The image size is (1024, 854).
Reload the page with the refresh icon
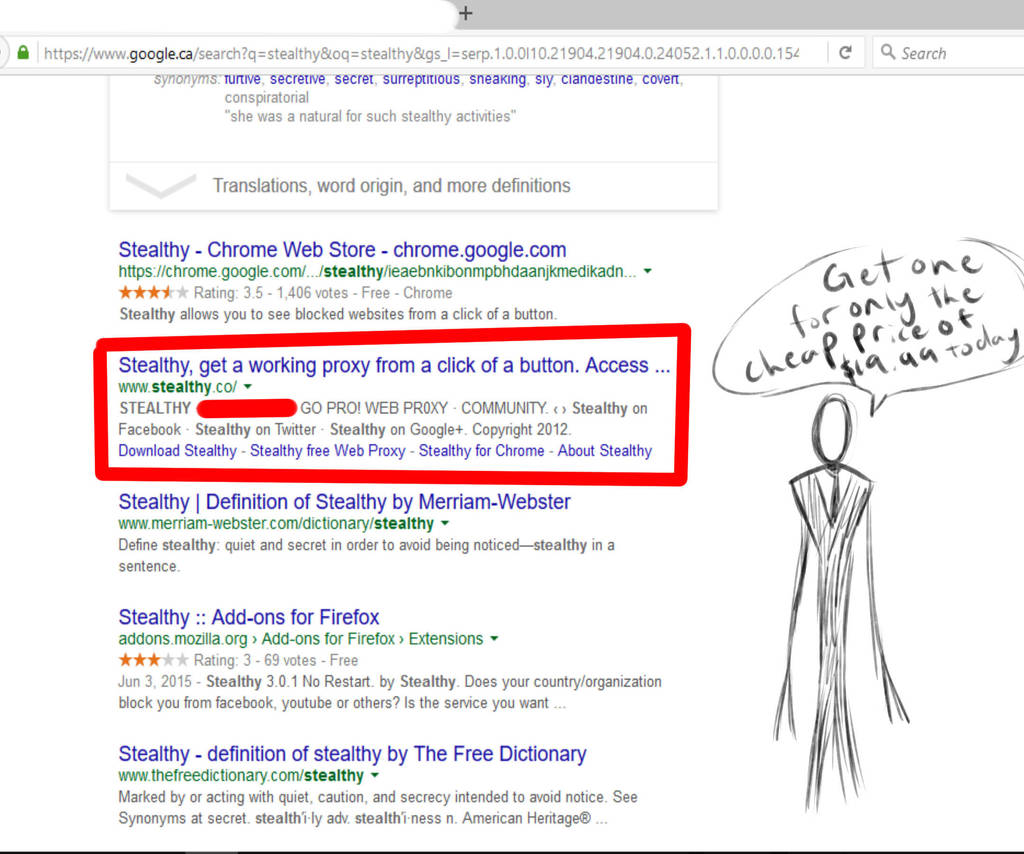[x=845, y=53]
